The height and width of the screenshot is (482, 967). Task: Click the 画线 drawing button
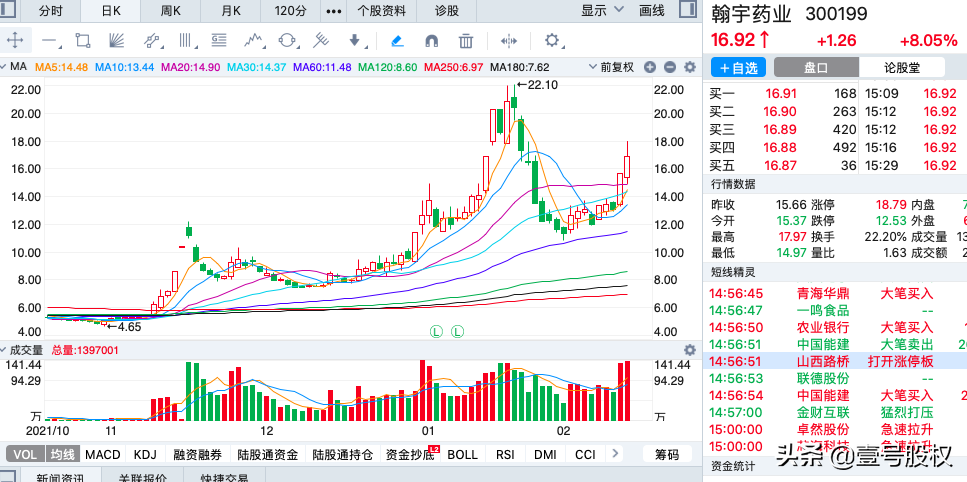point(652,10)
